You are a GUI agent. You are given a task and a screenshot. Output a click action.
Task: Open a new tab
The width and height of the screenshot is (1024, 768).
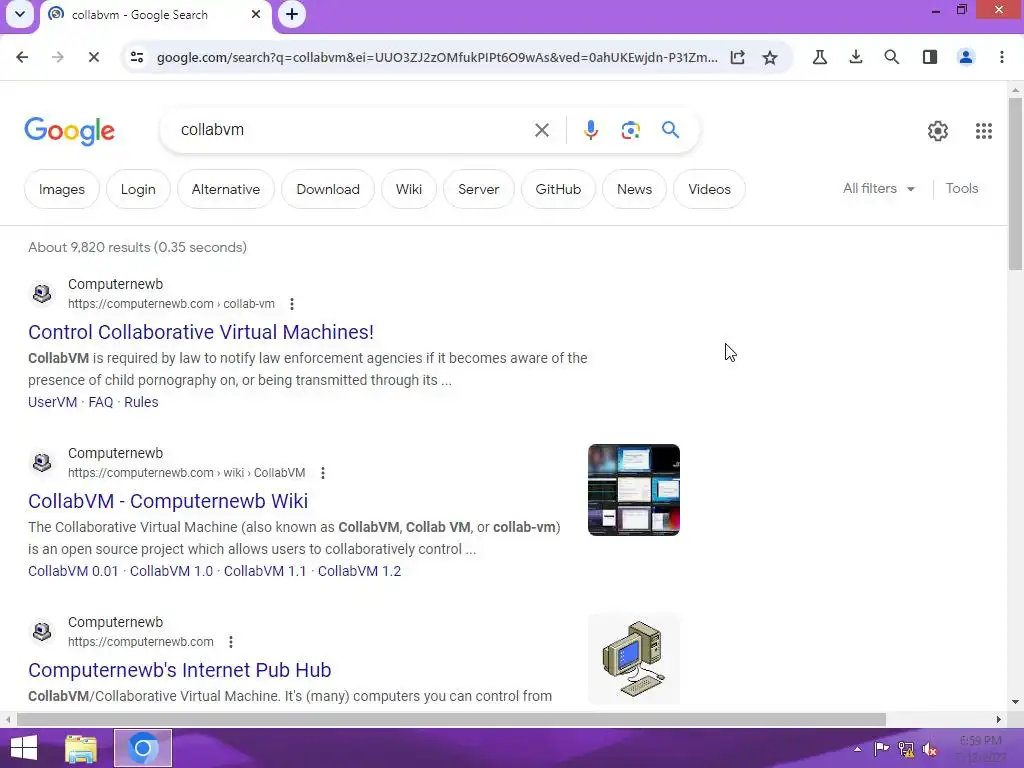pyautogui.click(x=292, y=14)
